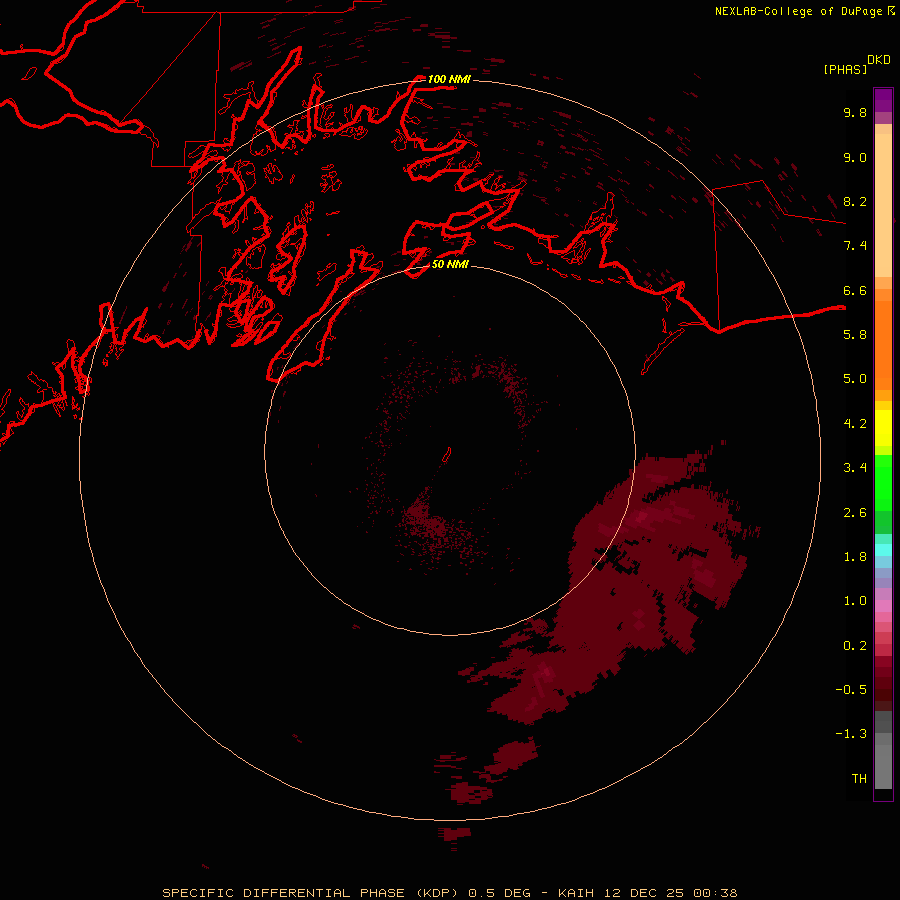The height and width of the screenshot is (900, 900).
Task: Click the 8.2 scale value
Action: coord(855,201)
